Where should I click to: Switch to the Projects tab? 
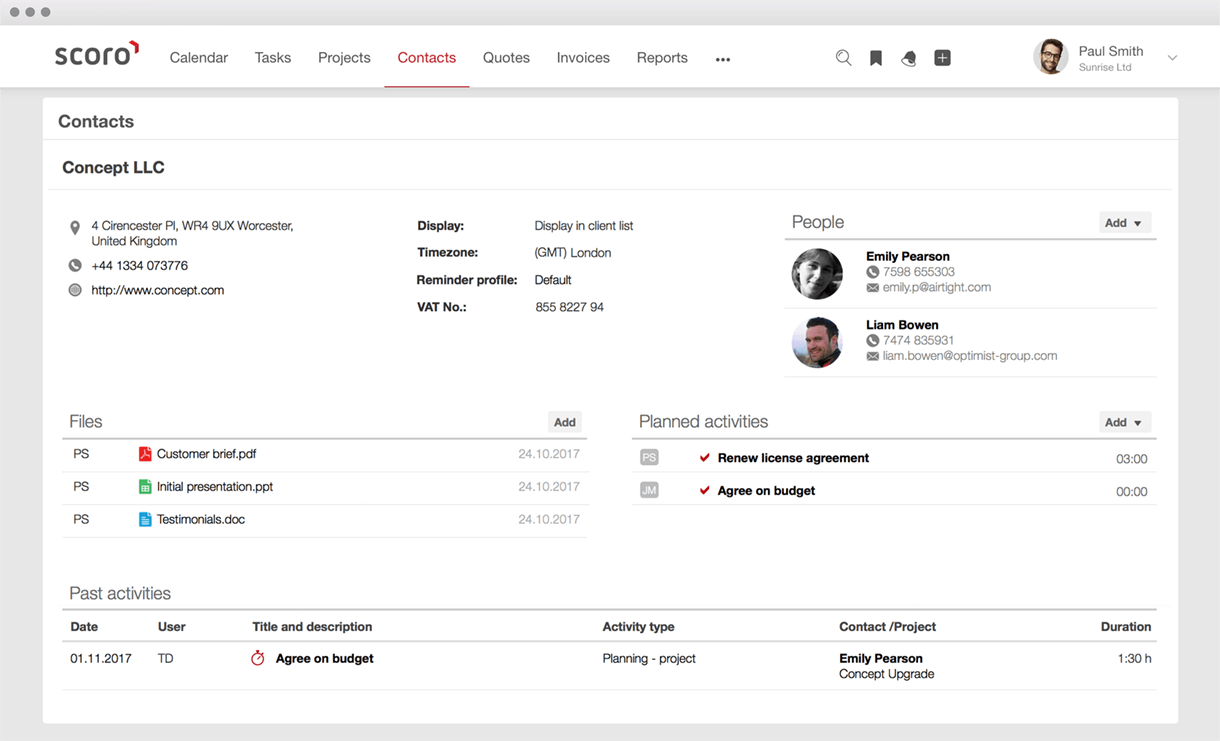[344, 58]
